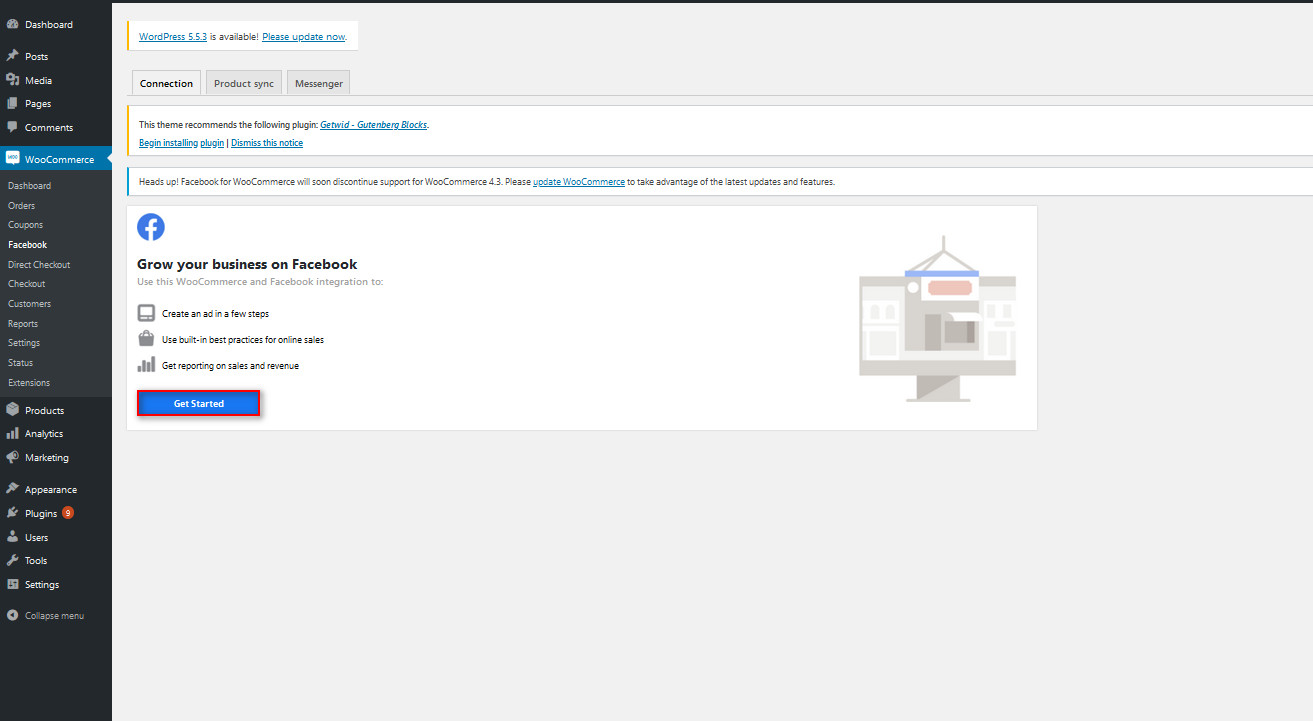Screen dimensions: 1313x721
Task: Click the shopping bag icon beside best practices
Action: coord(146,339)
